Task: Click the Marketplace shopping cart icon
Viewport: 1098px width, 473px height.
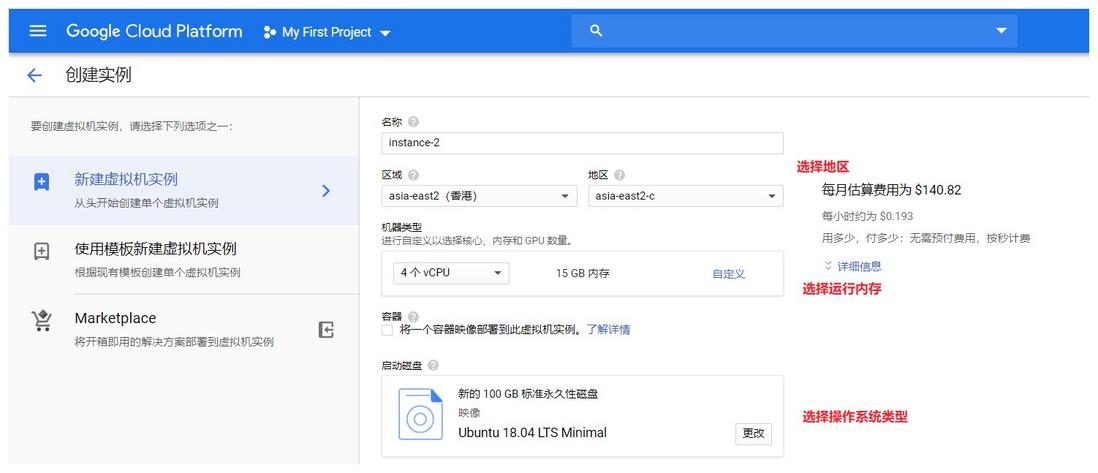Action: 42,320
